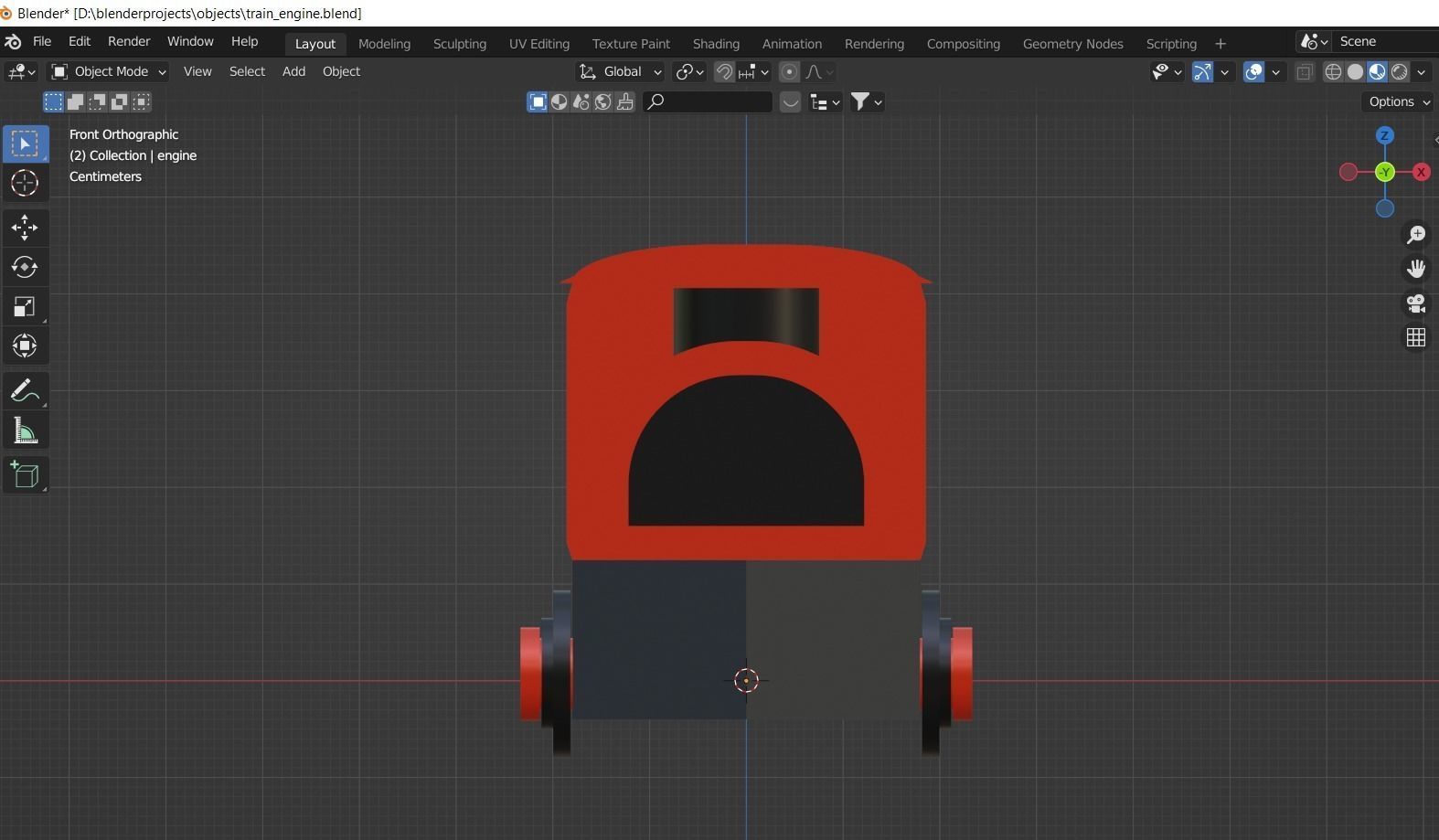Switch to Geometry Nodes workspace tab

point(1072,44)
